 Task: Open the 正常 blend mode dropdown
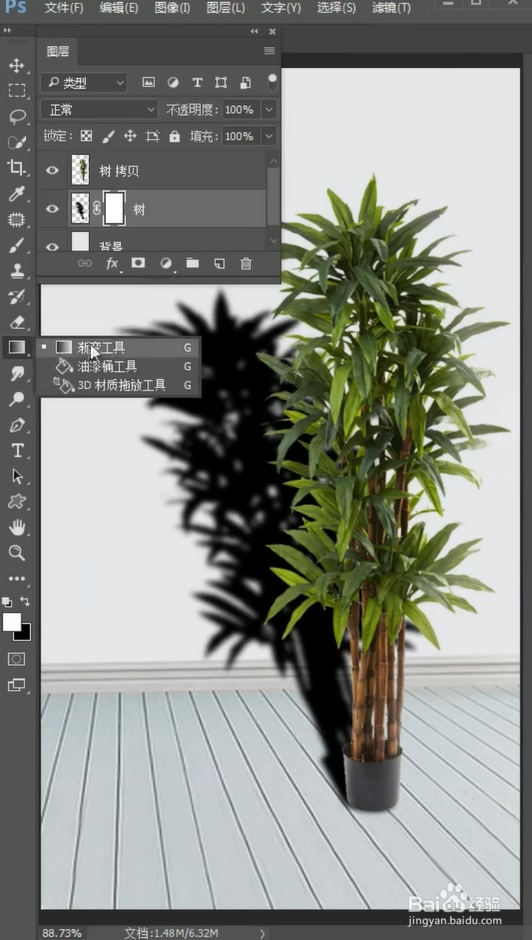pyautogui.click(x=99, y=110)
